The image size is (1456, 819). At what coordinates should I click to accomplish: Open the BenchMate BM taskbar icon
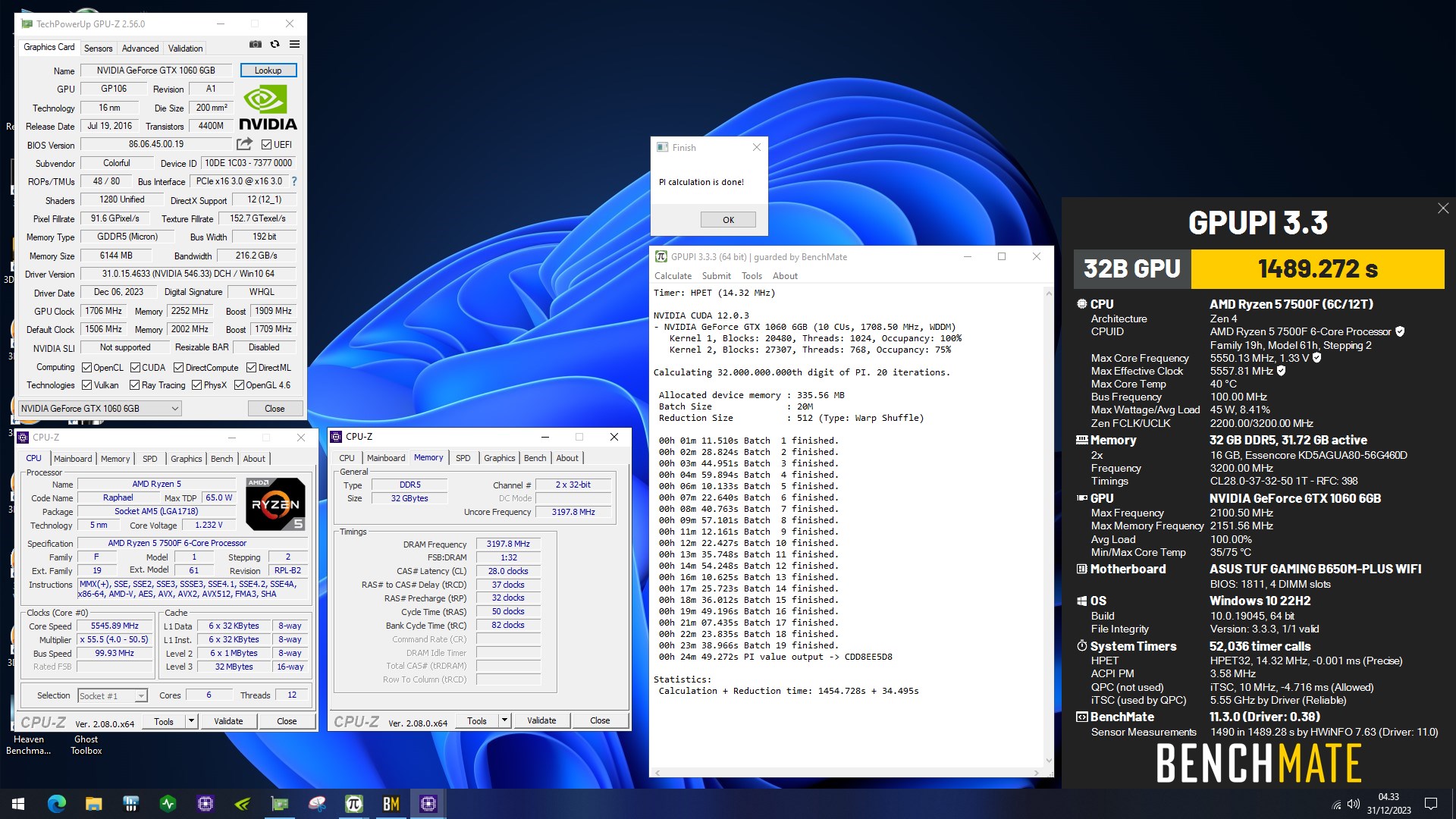[x=391, y=804]
